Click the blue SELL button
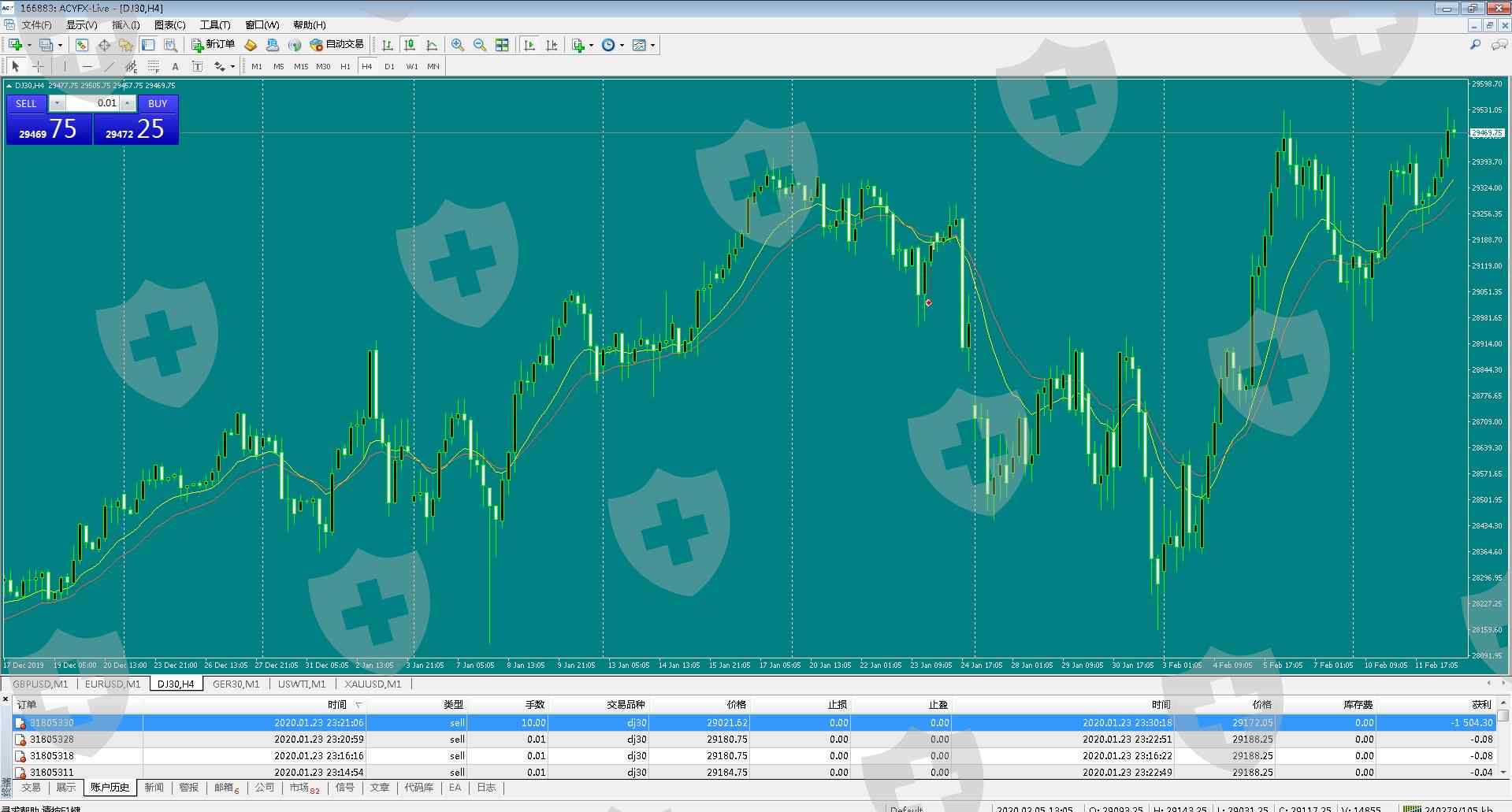1512x812 pixels. (x=26, y=103)
